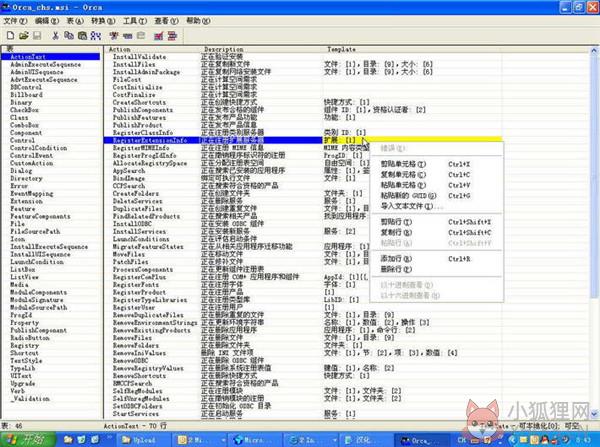Image resolution: width=600 pixels, height=447 pixels.
Task: Expand the grouped '2 M...' taskbar dropdown arrow
Action: (223, 440)
